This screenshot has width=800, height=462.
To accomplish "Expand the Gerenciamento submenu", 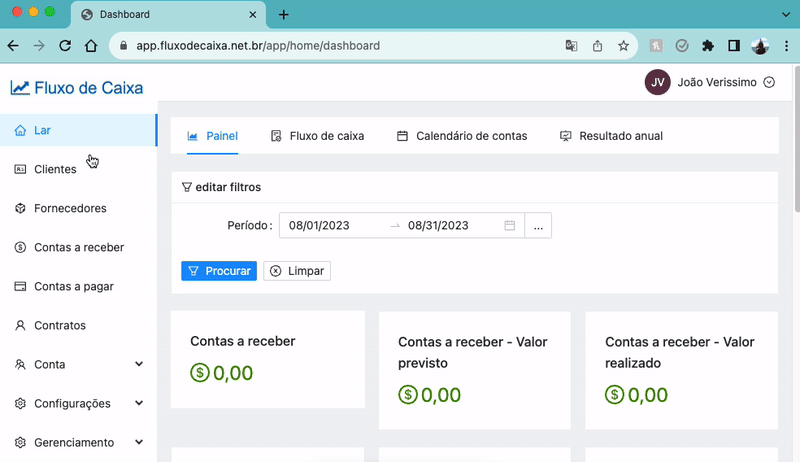I will click(78, 443).
